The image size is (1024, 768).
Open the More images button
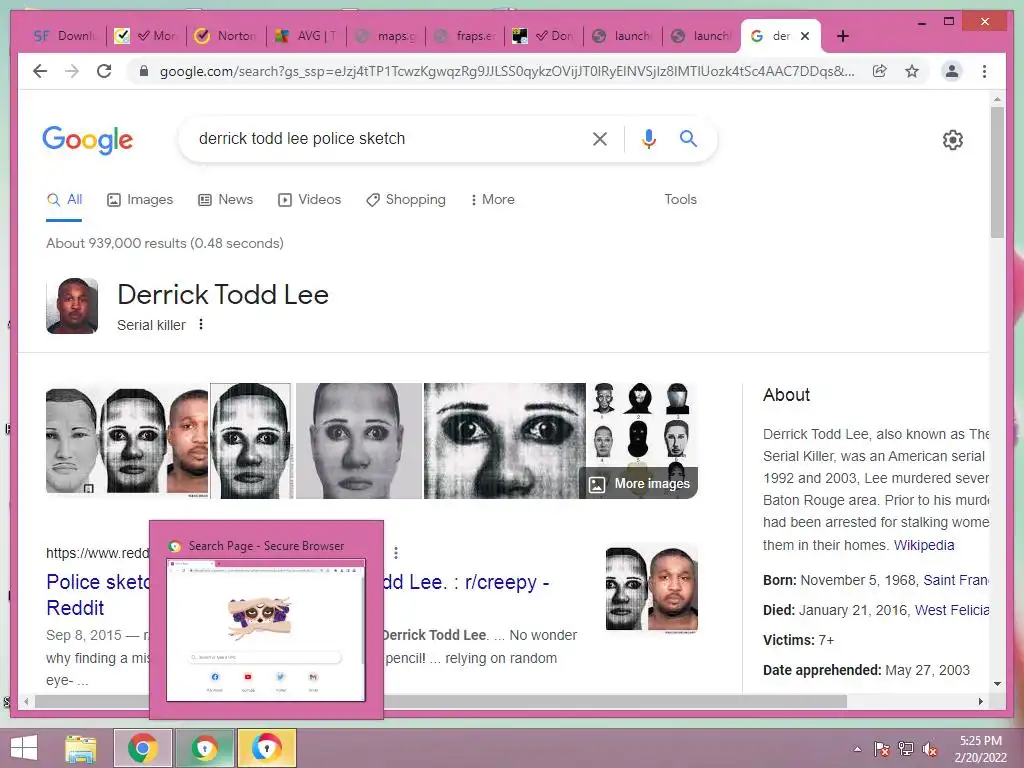639,484
